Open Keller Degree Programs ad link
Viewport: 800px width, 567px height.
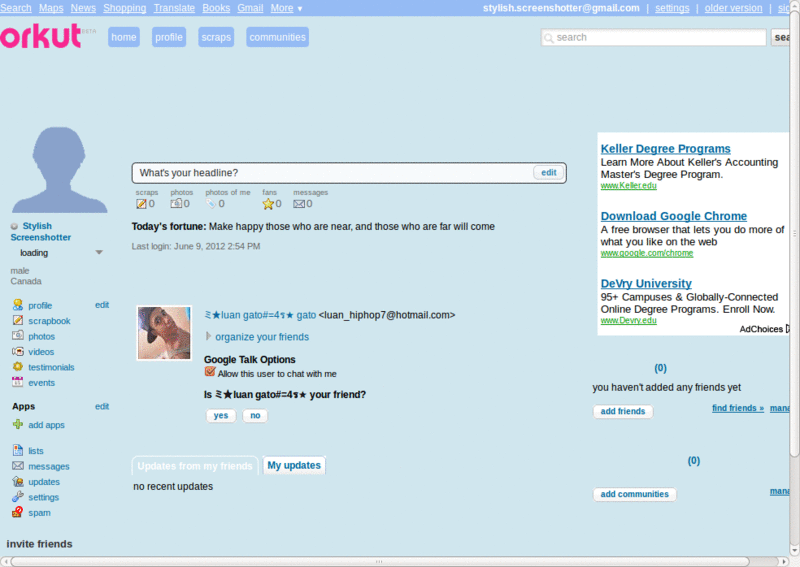pyautogui.click(x=665, y=149)
